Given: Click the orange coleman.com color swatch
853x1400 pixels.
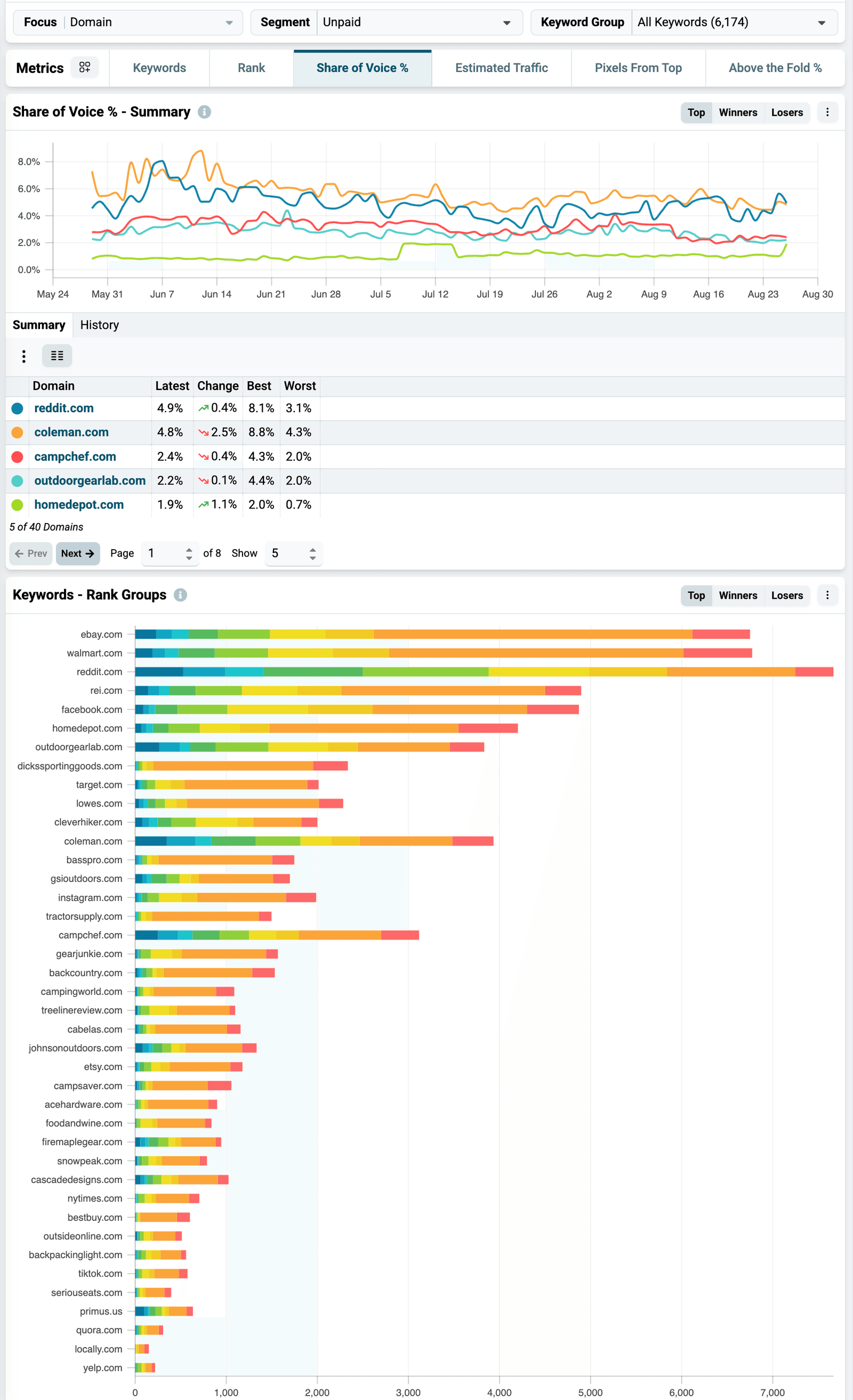Looking at the screenshot, I should (17, 432).
